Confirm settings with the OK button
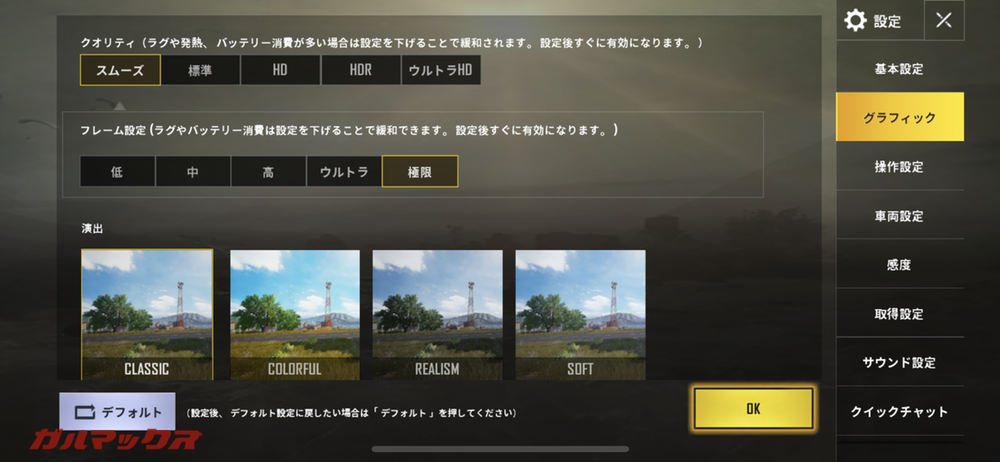This screenshot has height=462, width=1000. tap(753, 408)
